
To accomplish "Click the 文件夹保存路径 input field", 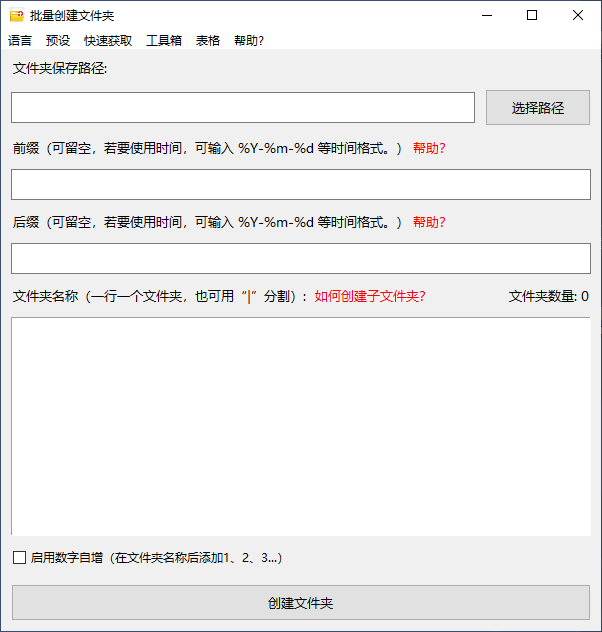I will click(243, 108).
